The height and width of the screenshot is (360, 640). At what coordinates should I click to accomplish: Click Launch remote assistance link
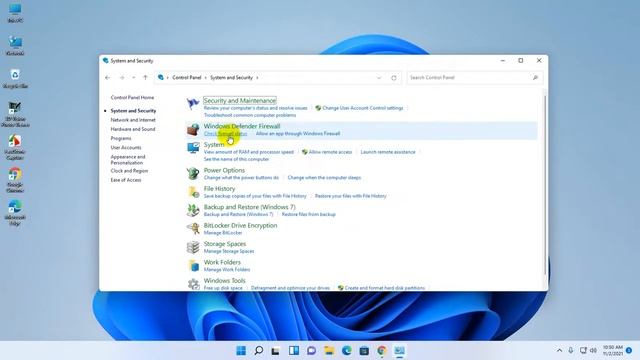(388, 152)
